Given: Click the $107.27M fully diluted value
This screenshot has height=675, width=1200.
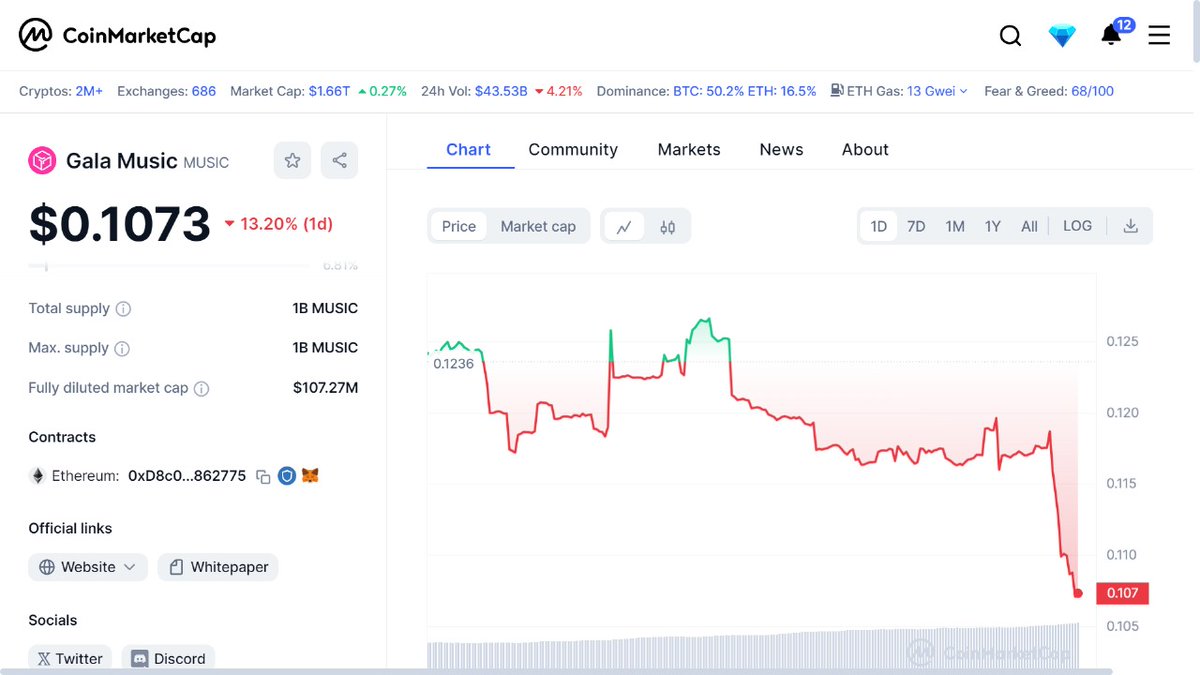Looking at the screenshot, I should (x=325, y=388).
